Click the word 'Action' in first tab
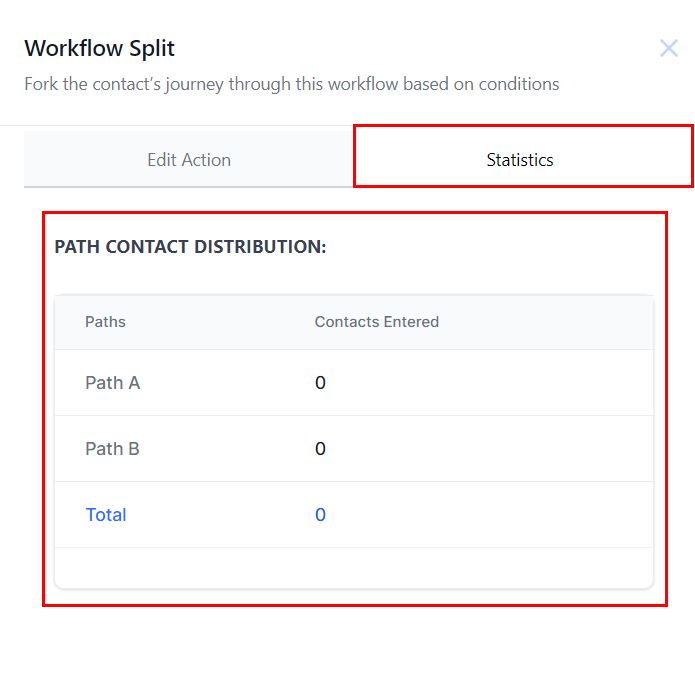Viewport: 695px width, 675px height. point(207,160)
